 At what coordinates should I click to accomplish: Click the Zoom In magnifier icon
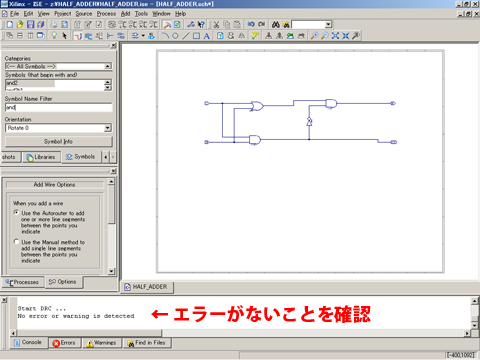pos(314,36)
